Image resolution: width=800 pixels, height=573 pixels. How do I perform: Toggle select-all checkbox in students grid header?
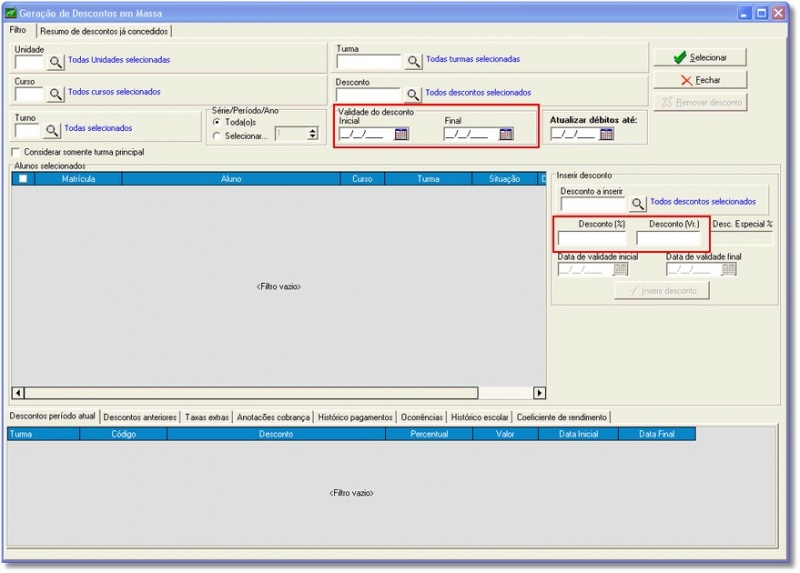(22, 179)
